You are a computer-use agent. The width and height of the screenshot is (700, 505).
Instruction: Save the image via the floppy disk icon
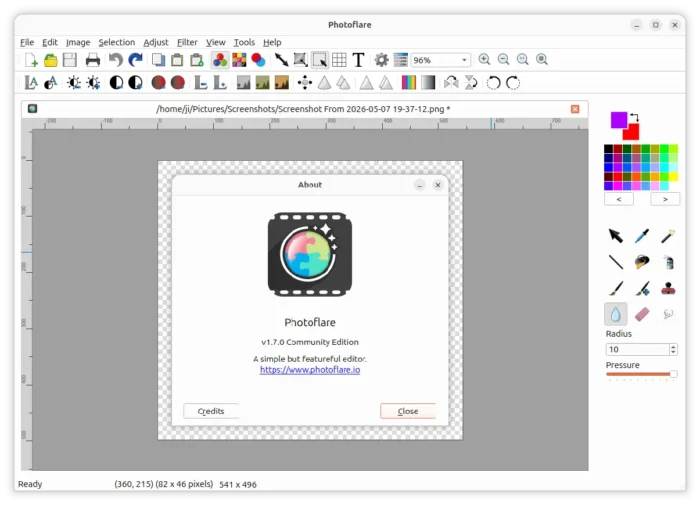70,60
